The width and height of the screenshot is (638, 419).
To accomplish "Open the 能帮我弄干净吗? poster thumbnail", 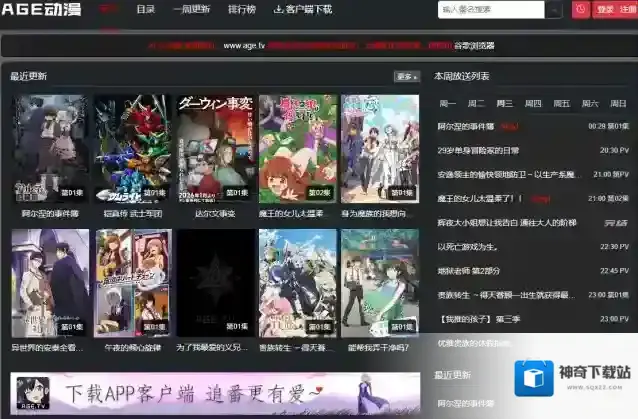I will [380, 283].
